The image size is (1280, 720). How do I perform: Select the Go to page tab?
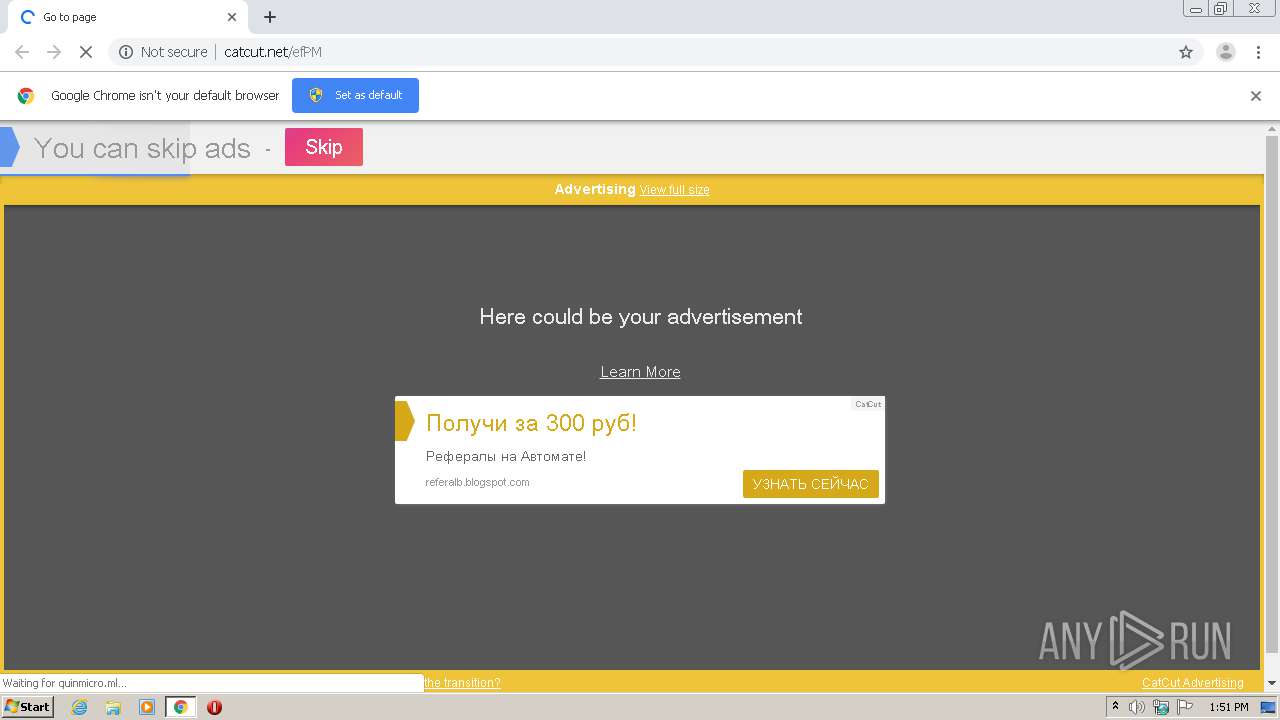128,18
